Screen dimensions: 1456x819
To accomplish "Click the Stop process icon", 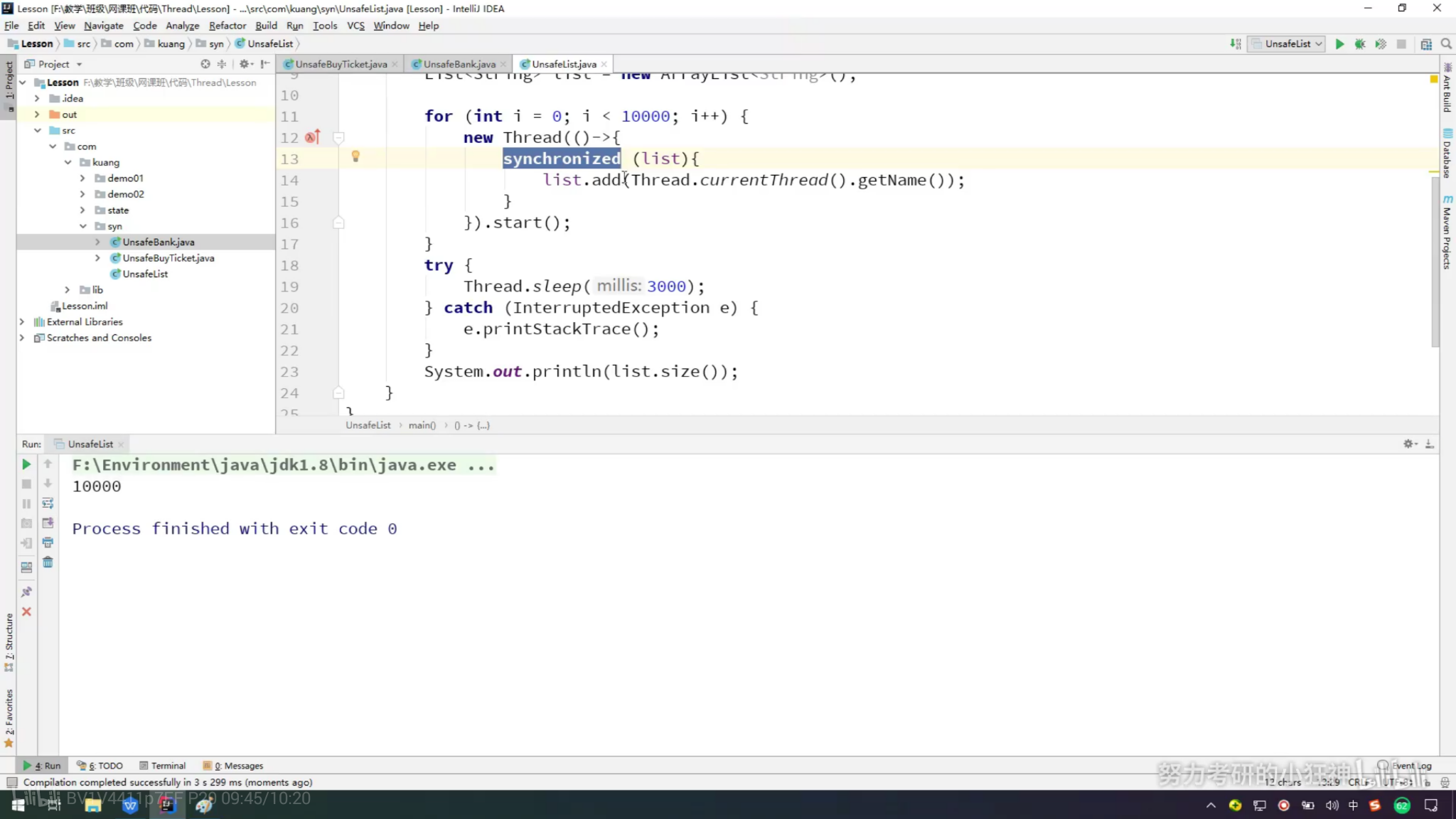I will [26, 483].
